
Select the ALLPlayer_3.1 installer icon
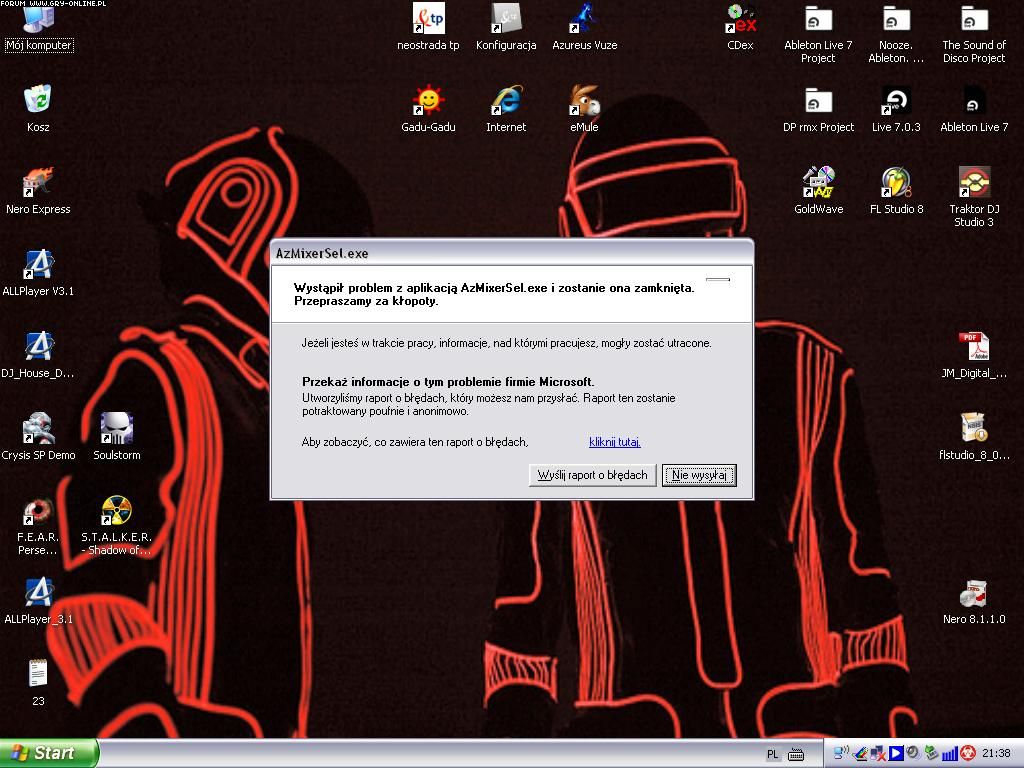(38, 601)
